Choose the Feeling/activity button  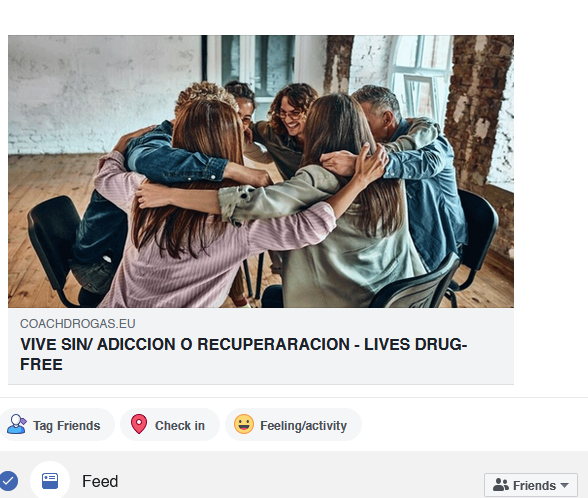click(x=293, y=425)
